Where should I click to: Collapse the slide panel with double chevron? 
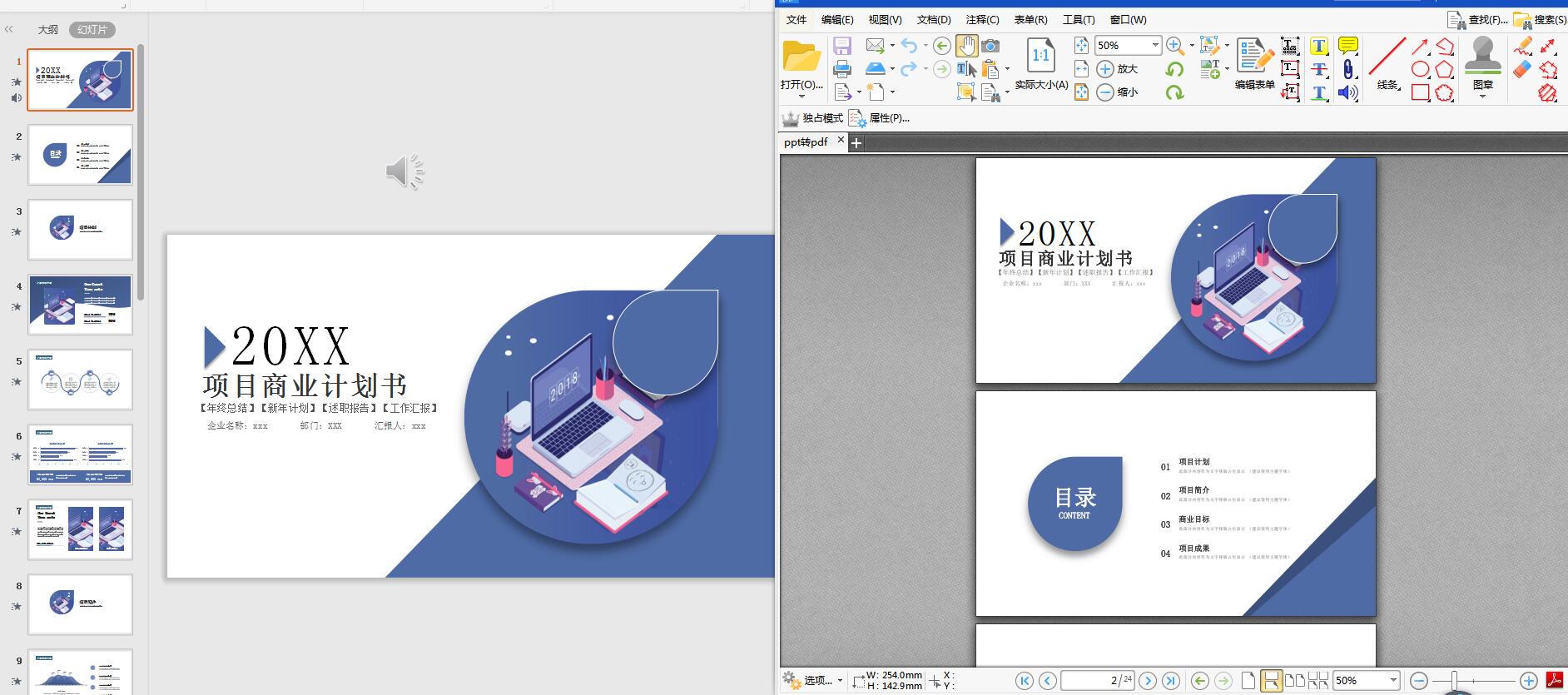[x=9, y=29]
